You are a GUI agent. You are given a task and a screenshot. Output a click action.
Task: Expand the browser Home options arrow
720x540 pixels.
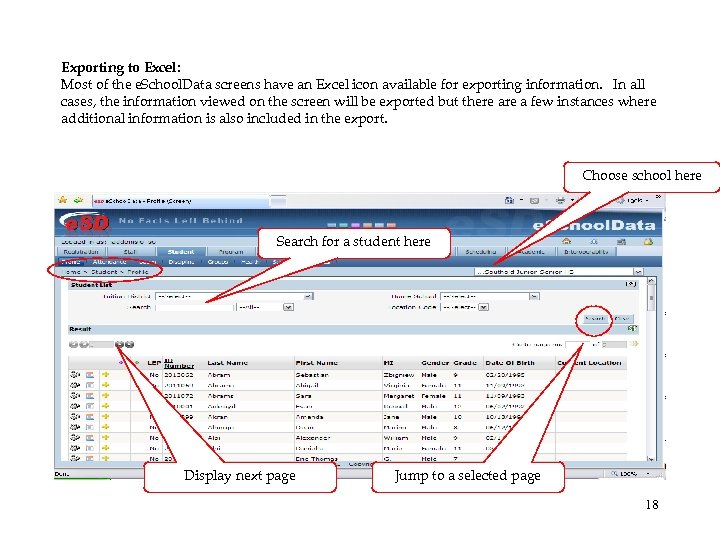point(522,200)
